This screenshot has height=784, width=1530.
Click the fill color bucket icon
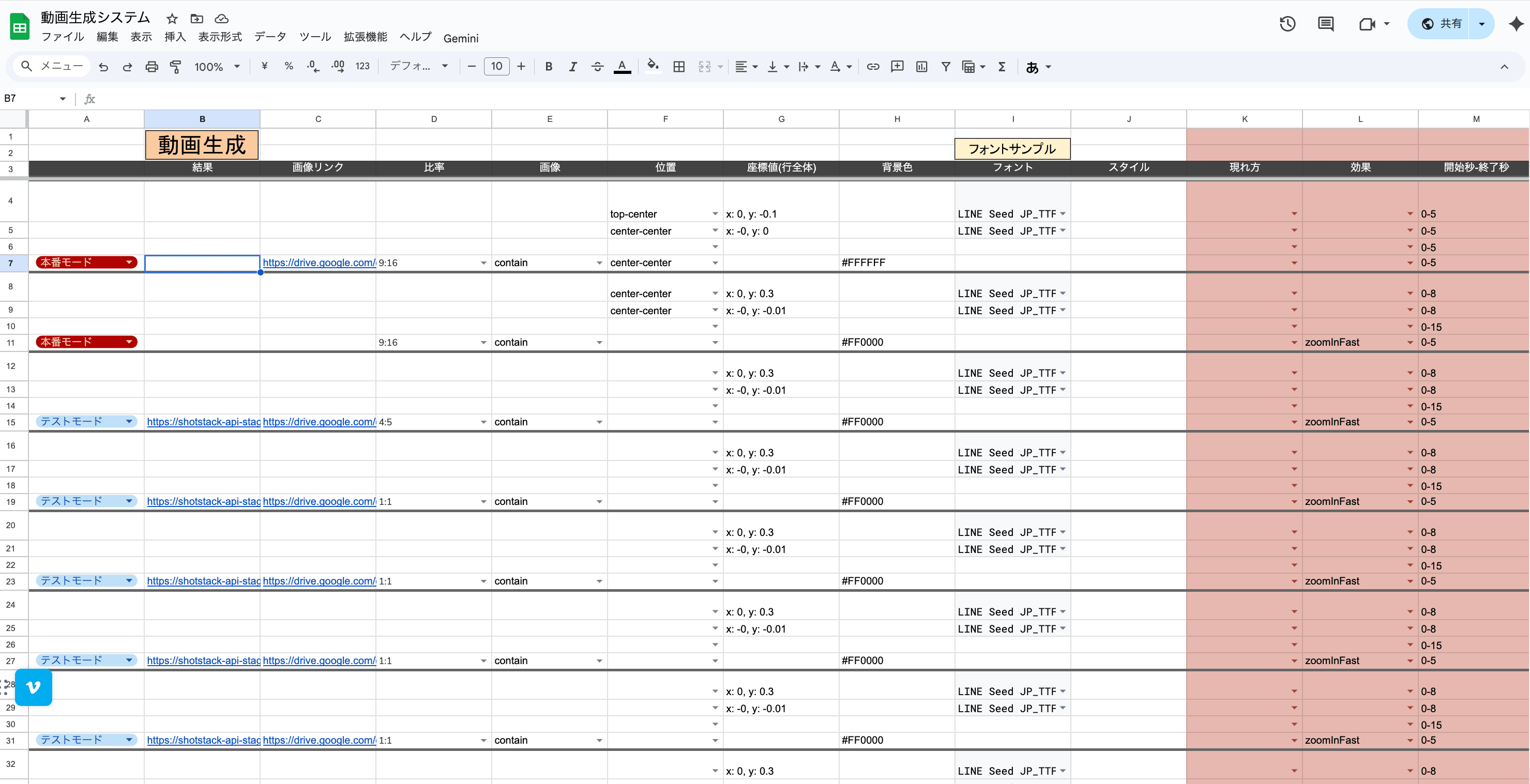[652, 65]
